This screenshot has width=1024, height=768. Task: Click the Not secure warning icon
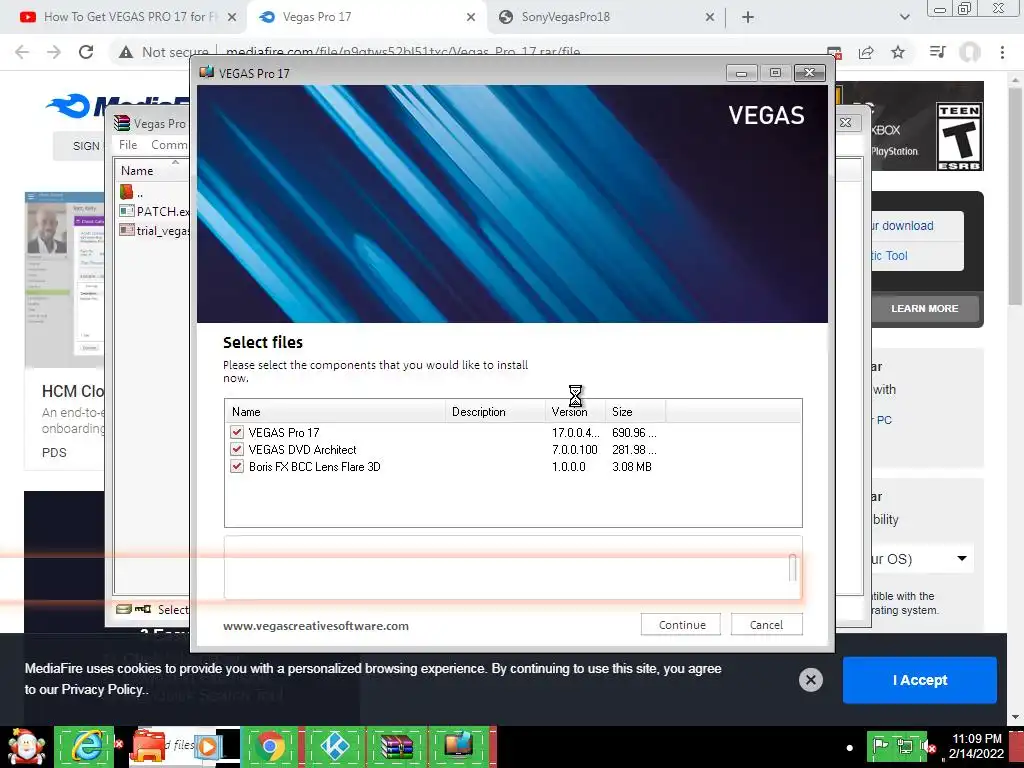point(126,52)
